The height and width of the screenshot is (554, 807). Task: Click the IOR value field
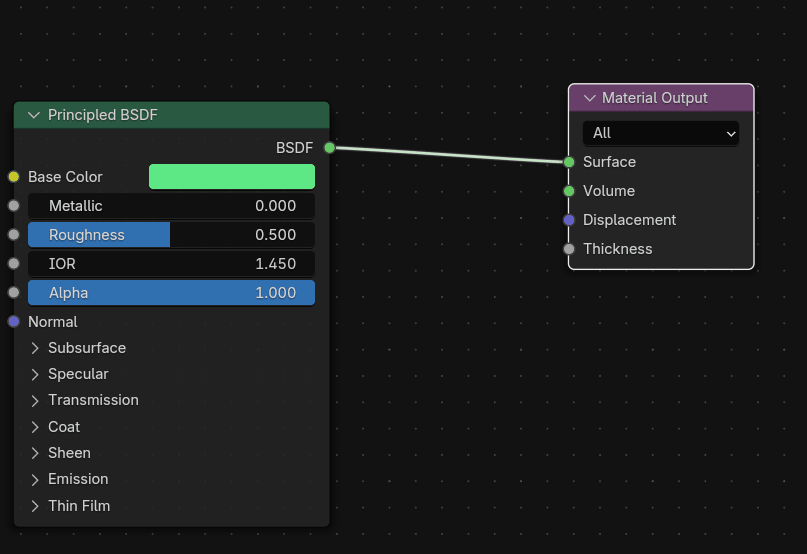click(x=171, y=264)
